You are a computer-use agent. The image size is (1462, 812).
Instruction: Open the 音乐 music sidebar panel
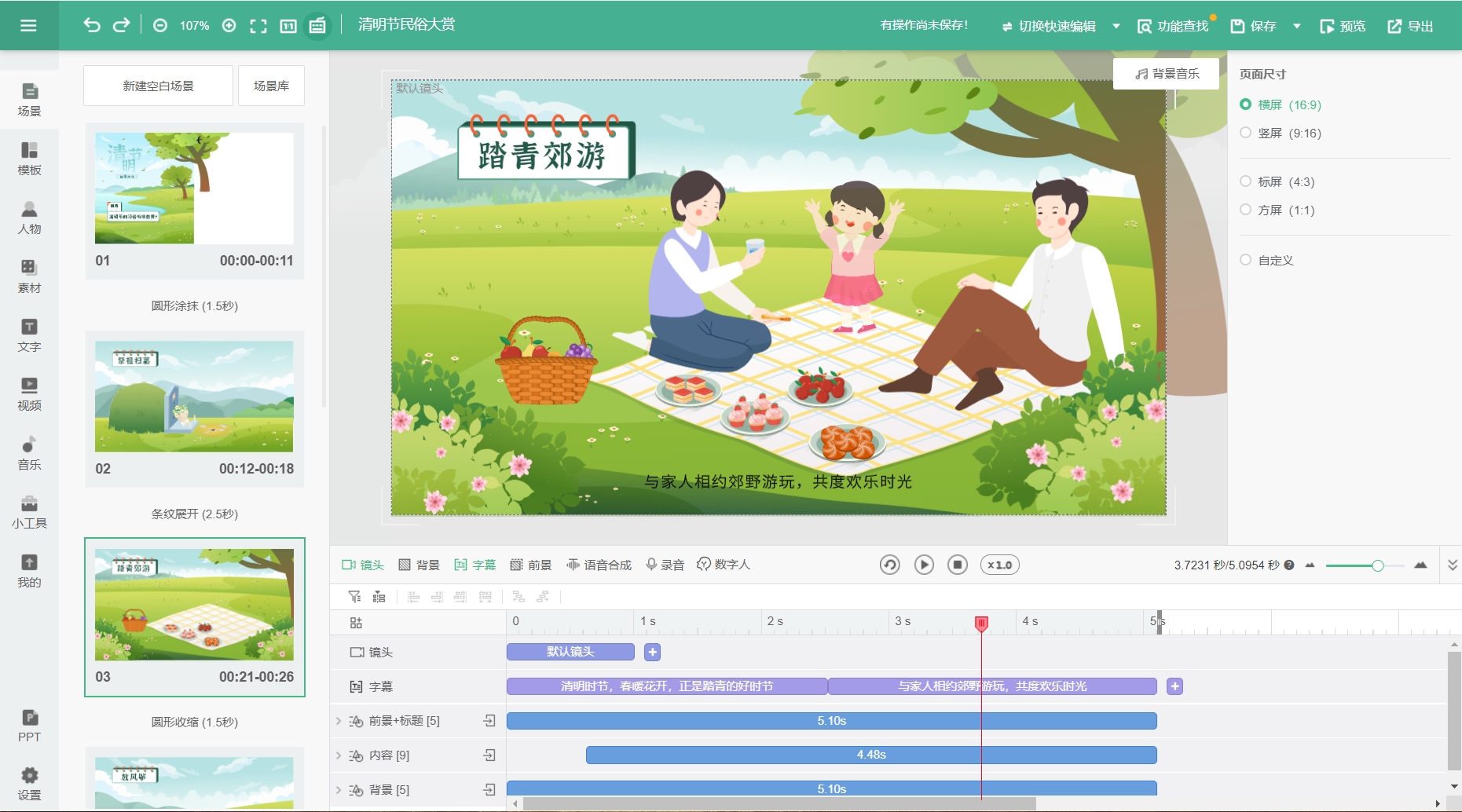point(29,453)
